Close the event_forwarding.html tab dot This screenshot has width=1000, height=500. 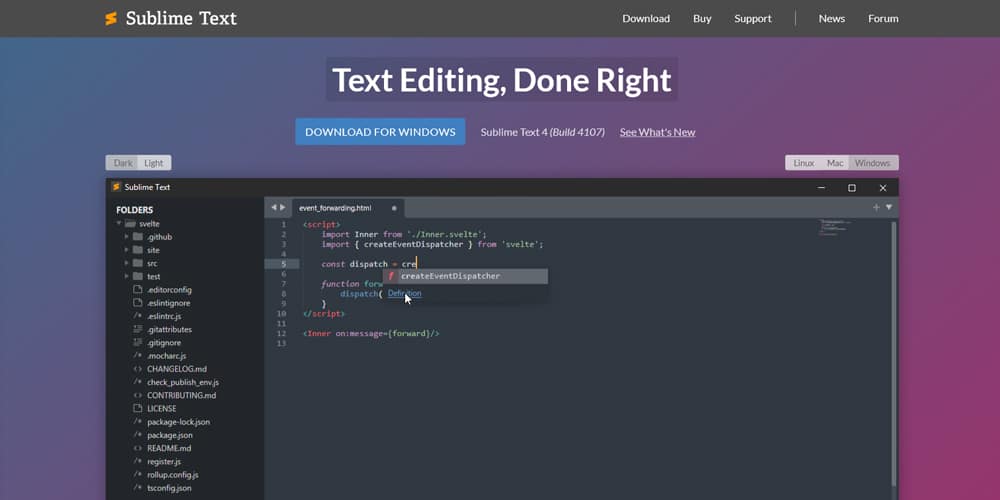393,208
